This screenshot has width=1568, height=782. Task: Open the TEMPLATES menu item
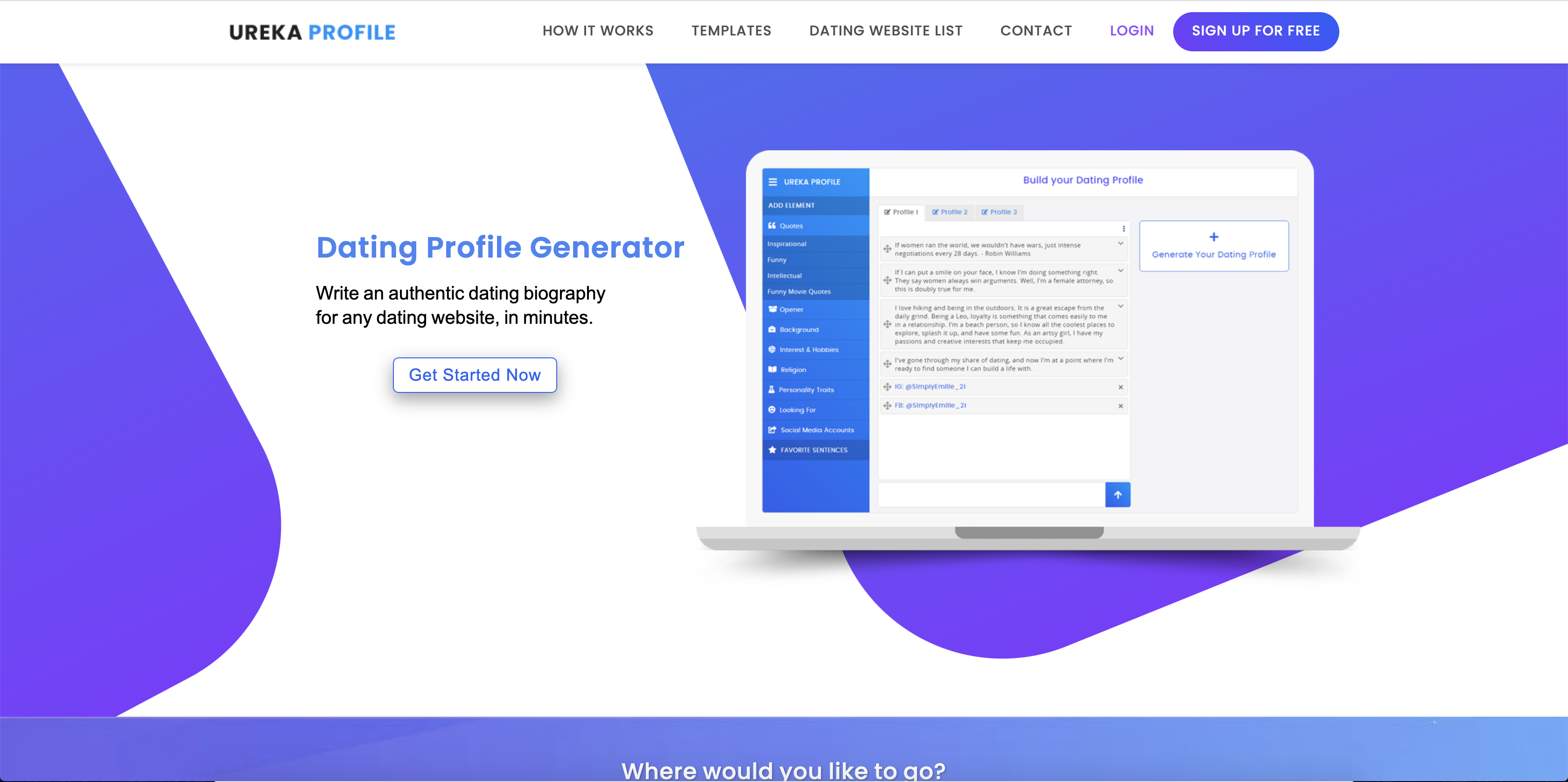(732, 30)
